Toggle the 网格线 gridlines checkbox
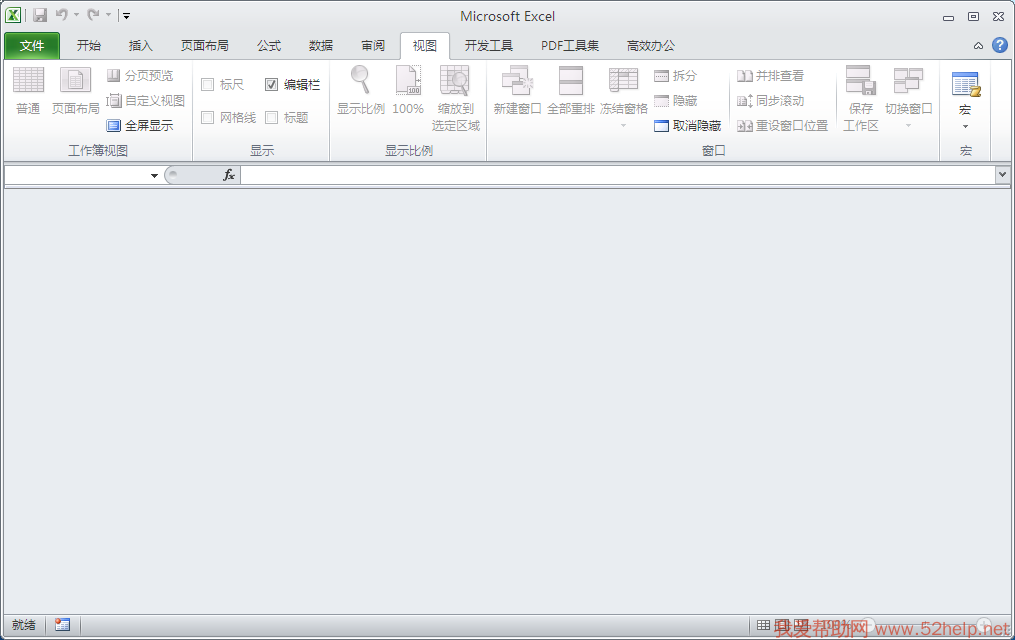Screen dimensions: 1015x640 pyautogui.click(x=208, y=118)
